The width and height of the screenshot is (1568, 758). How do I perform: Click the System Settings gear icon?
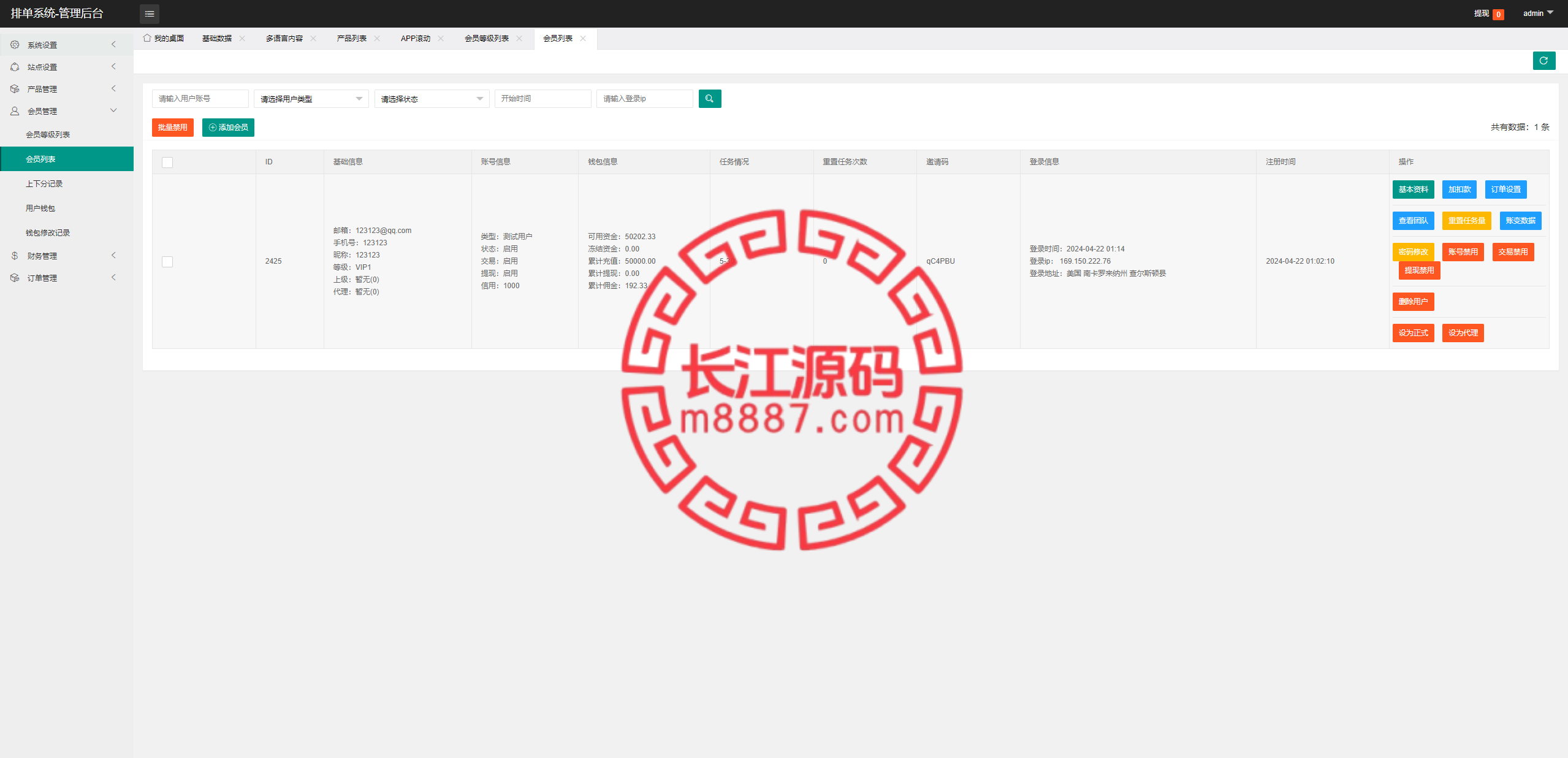click(x=15, y=45)
